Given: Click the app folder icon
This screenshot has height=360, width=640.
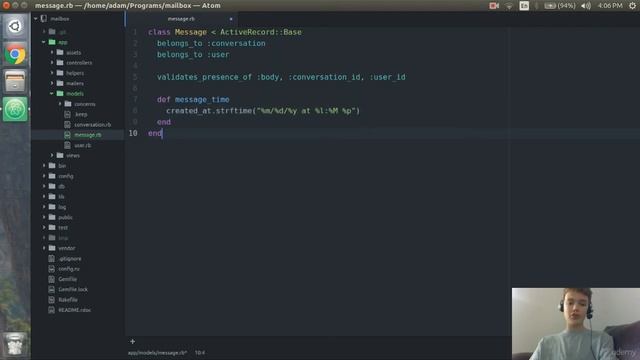Looking at the screenshot, I should 52,42.
